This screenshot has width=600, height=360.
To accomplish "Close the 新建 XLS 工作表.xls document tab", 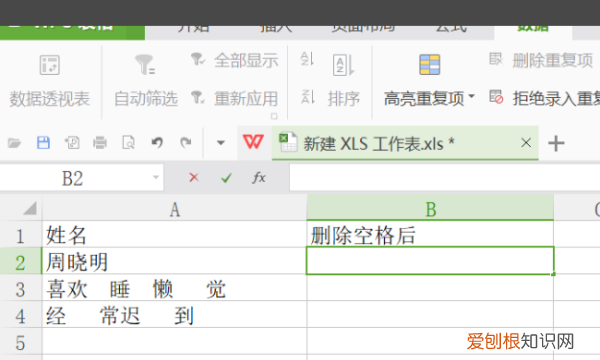I will click(526, 143).
